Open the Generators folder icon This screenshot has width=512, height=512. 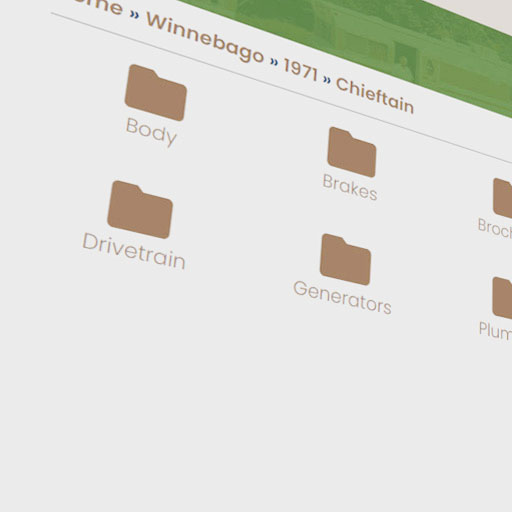coord(345,259)
